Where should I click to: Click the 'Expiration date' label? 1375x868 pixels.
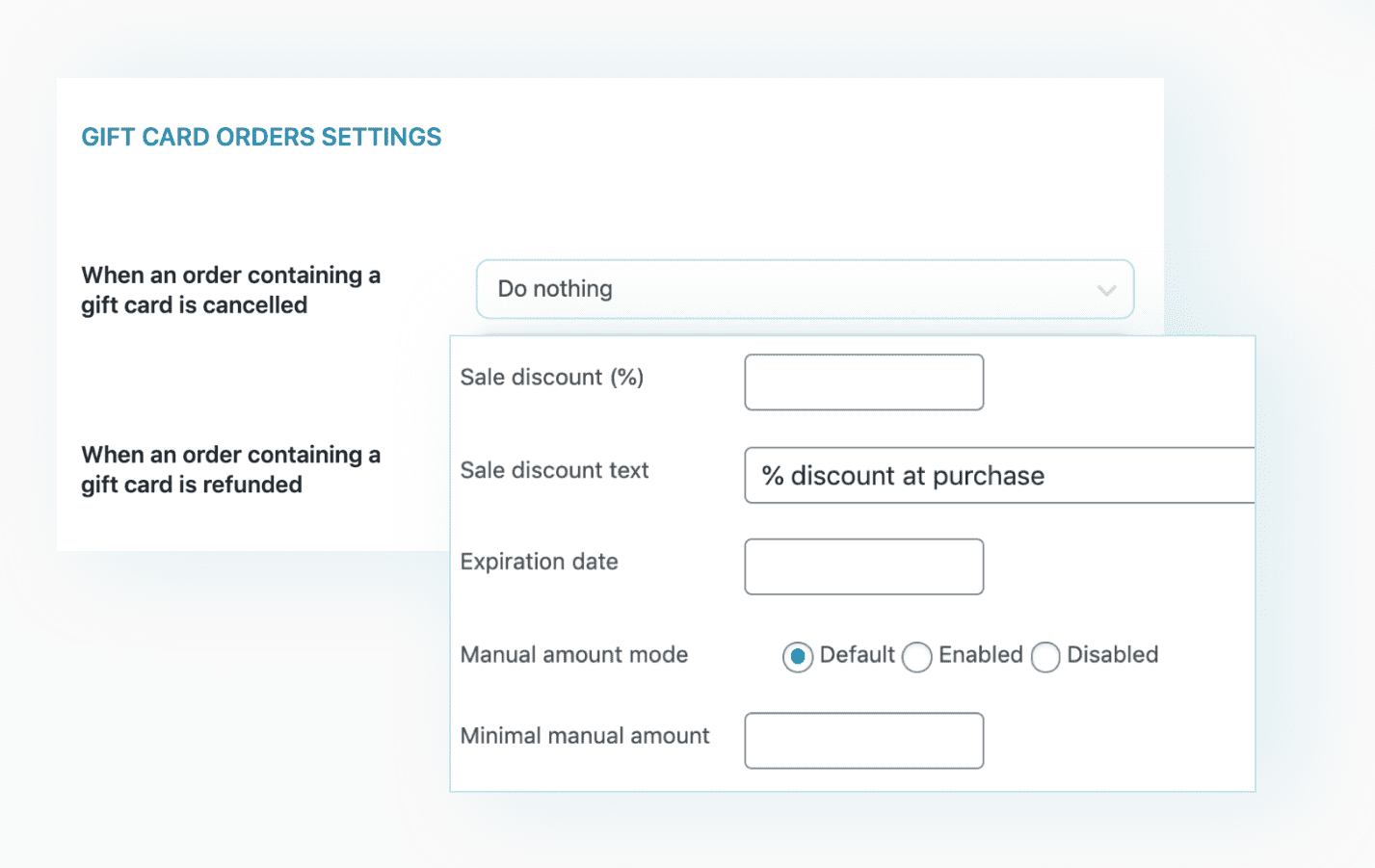(x=539, y=562)
